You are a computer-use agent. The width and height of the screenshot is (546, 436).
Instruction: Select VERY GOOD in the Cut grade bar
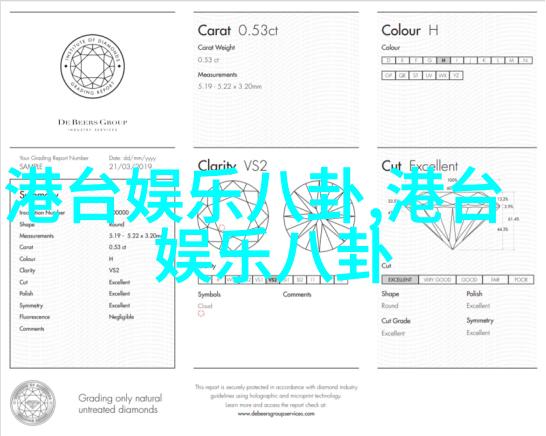click(437, 280)
